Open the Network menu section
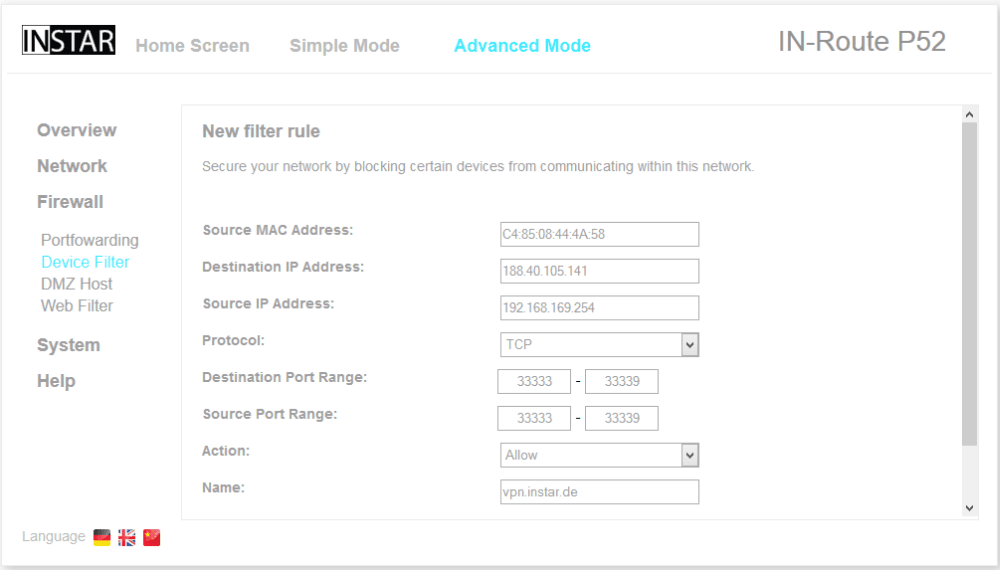 [72, 166]
